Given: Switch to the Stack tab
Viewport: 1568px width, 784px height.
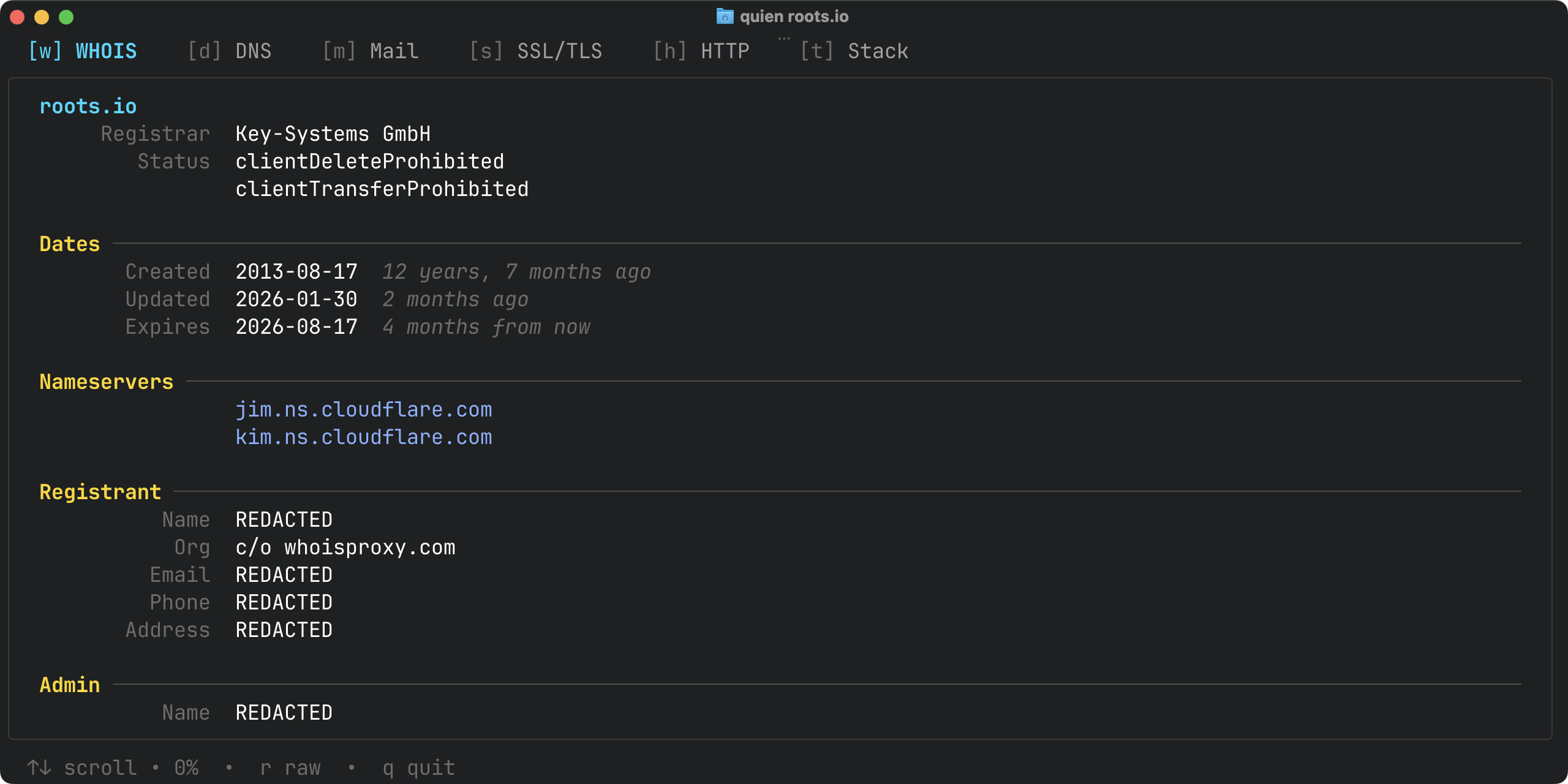Looking at the screenshot, I should [854, 51].
